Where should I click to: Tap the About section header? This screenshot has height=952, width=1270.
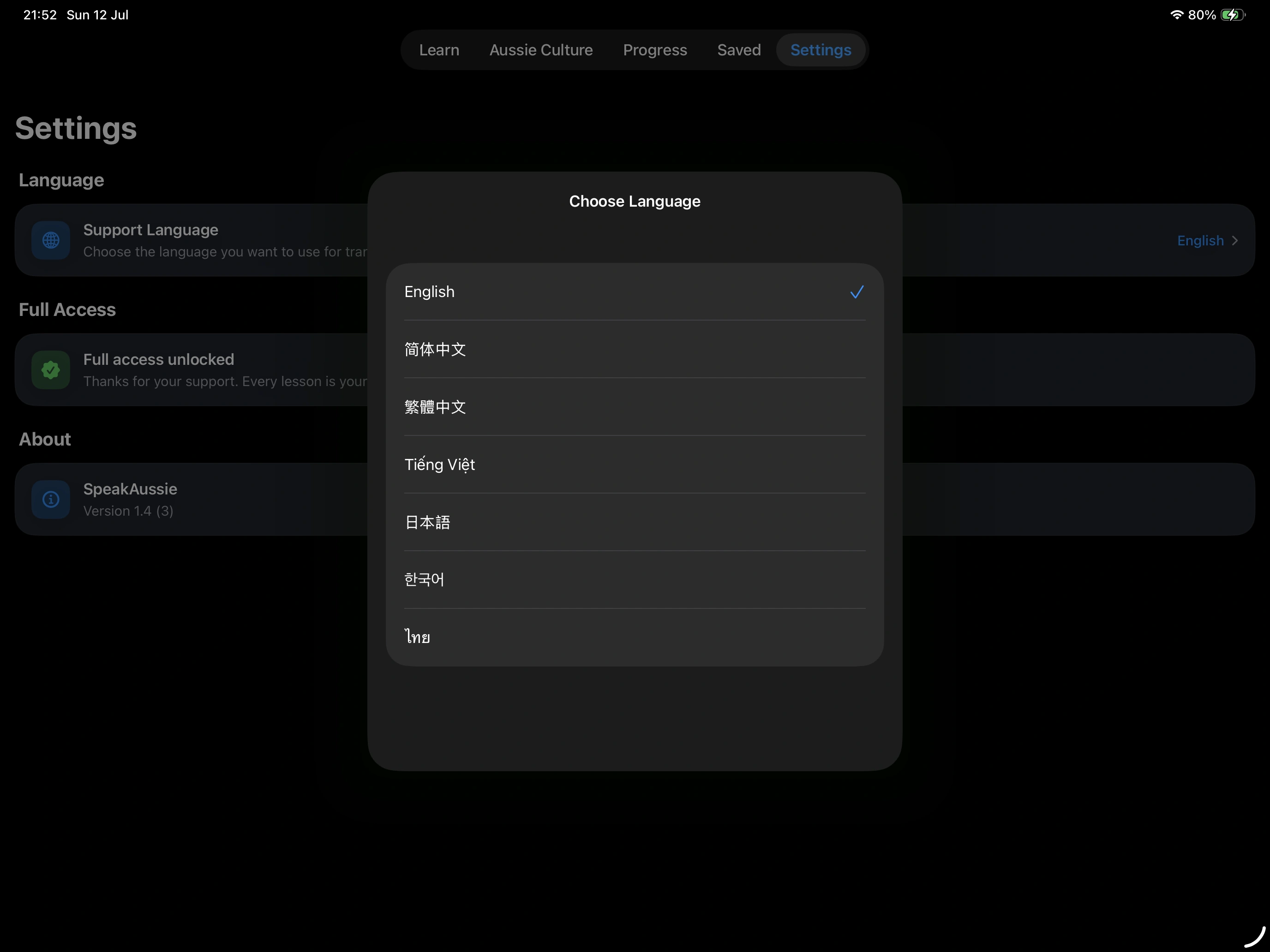click(x=45, y=440)
